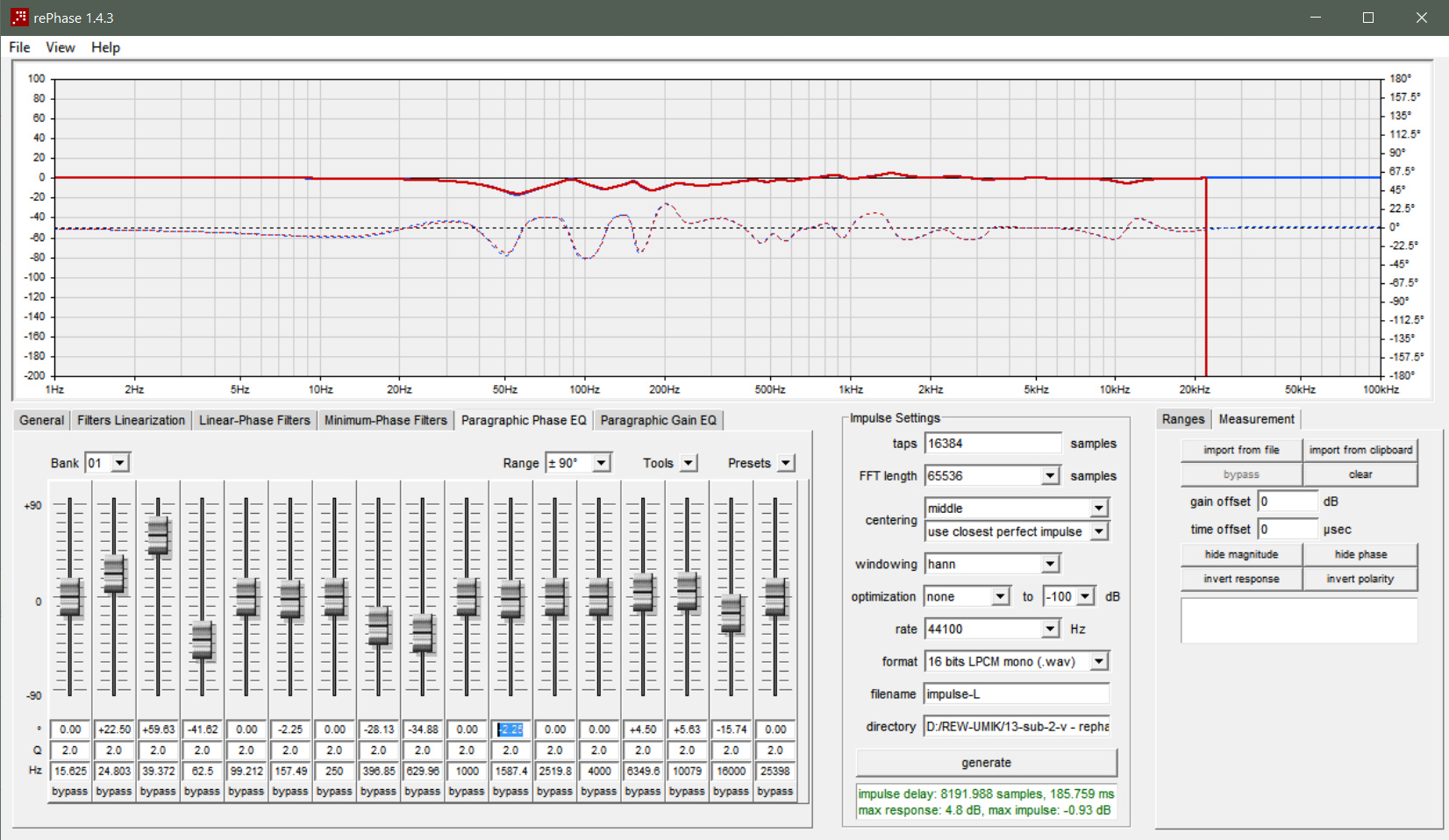Click the 62.5 Hz band slider handle

coord(202,640)
